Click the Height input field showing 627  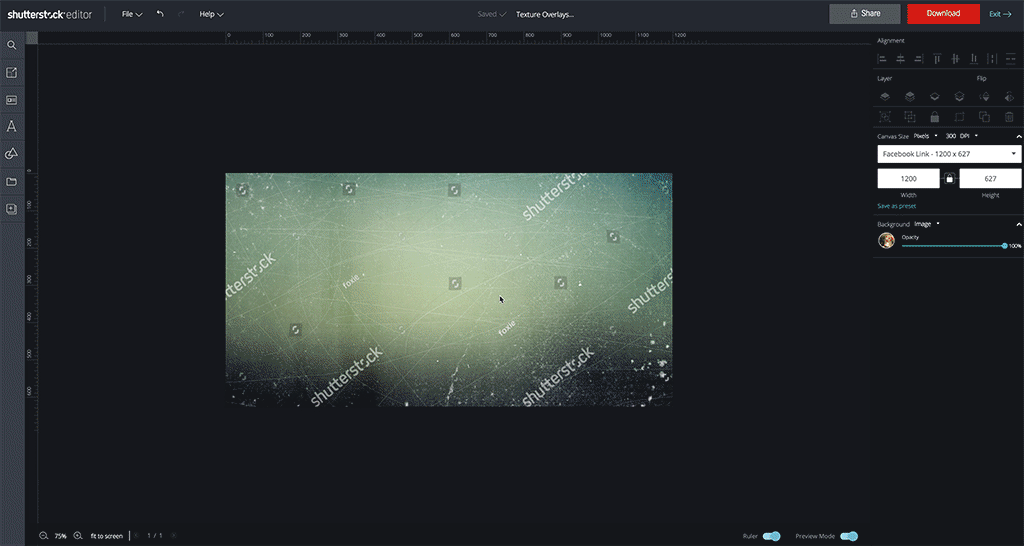click(x=990, y=178)
